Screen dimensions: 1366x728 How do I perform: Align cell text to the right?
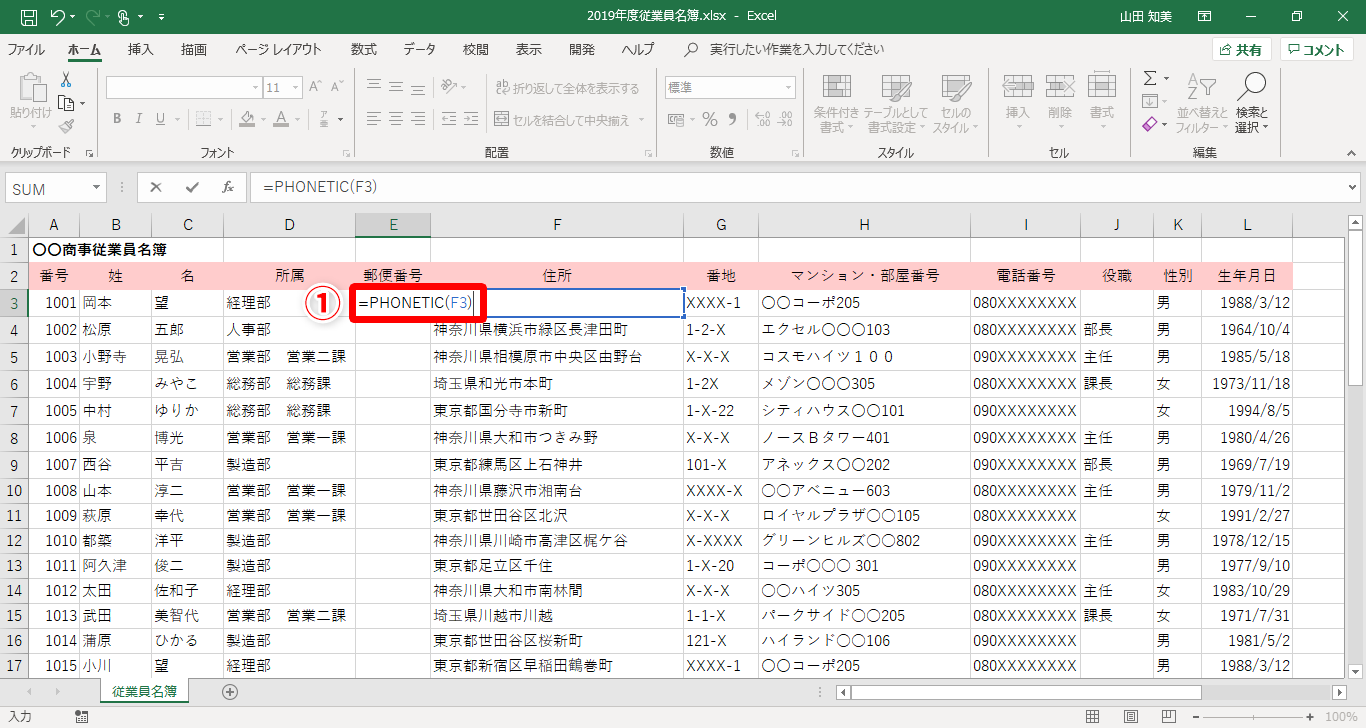click(419, 120)
